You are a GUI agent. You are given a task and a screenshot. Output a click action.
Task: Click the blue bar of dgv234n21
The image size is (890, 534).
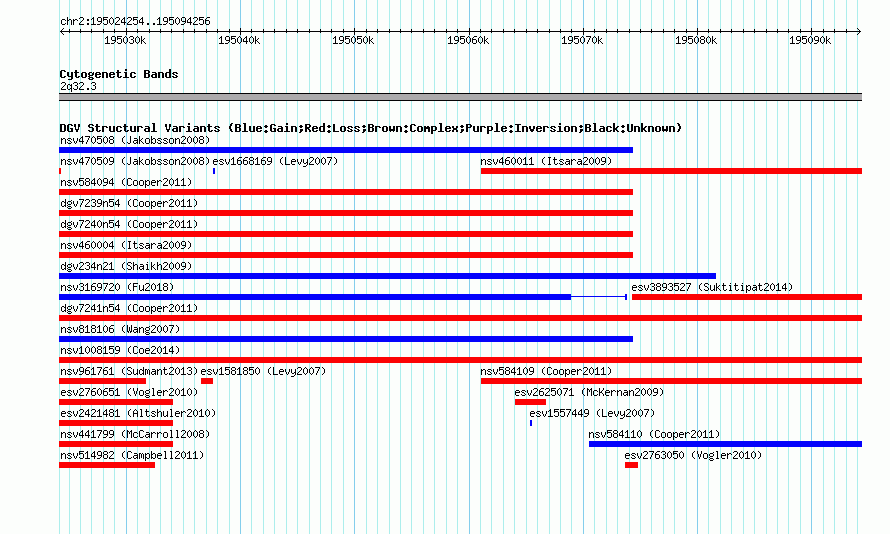(x=387, y=276)
